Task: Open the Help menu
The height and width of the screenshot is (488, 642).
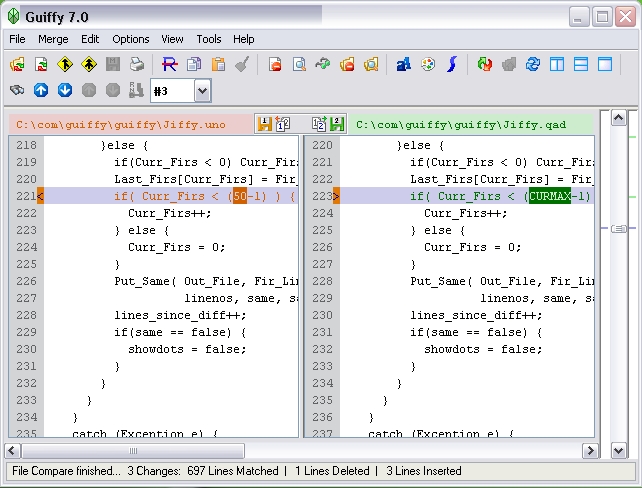Action: coord(244,39)
